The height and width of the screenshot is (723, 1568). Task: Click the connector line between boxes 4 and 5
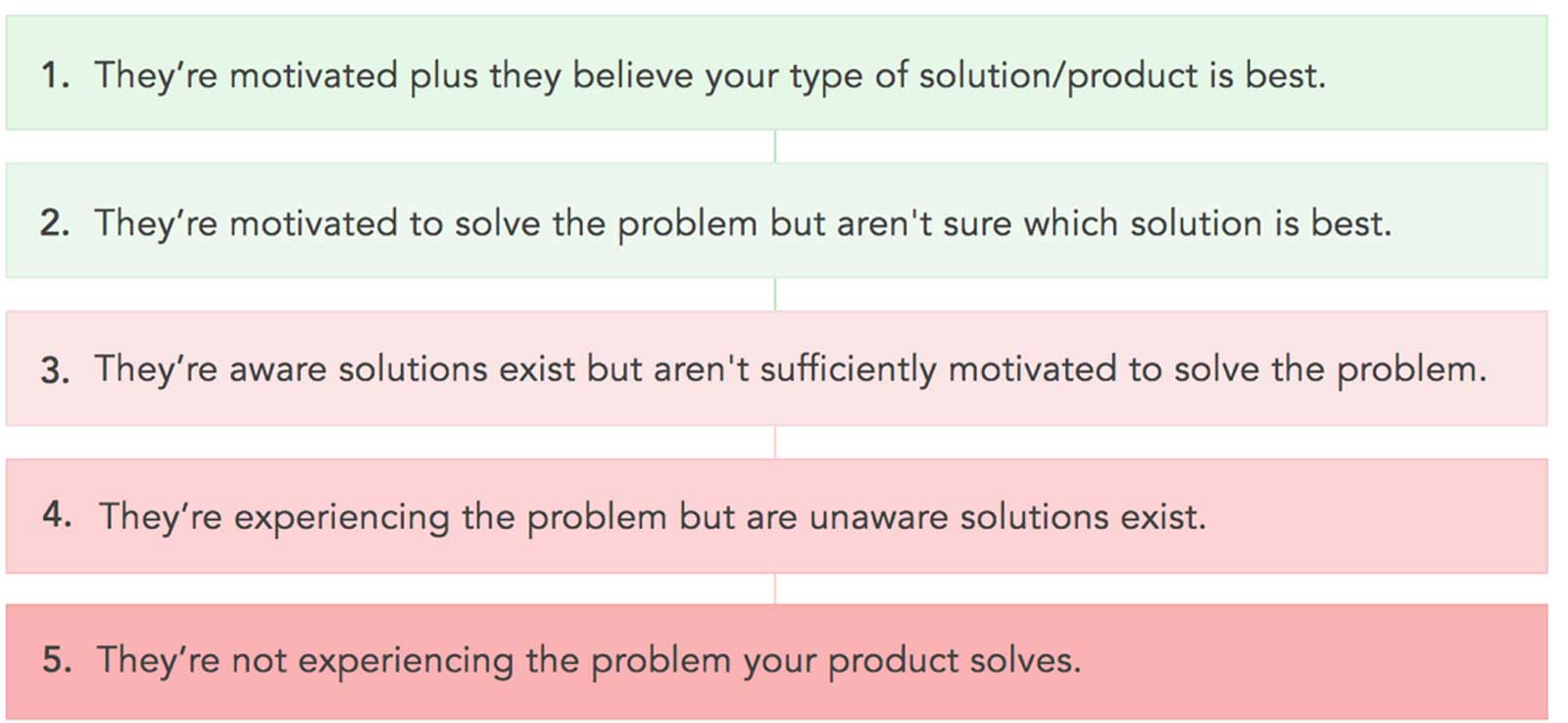click(x=775, y=590)
